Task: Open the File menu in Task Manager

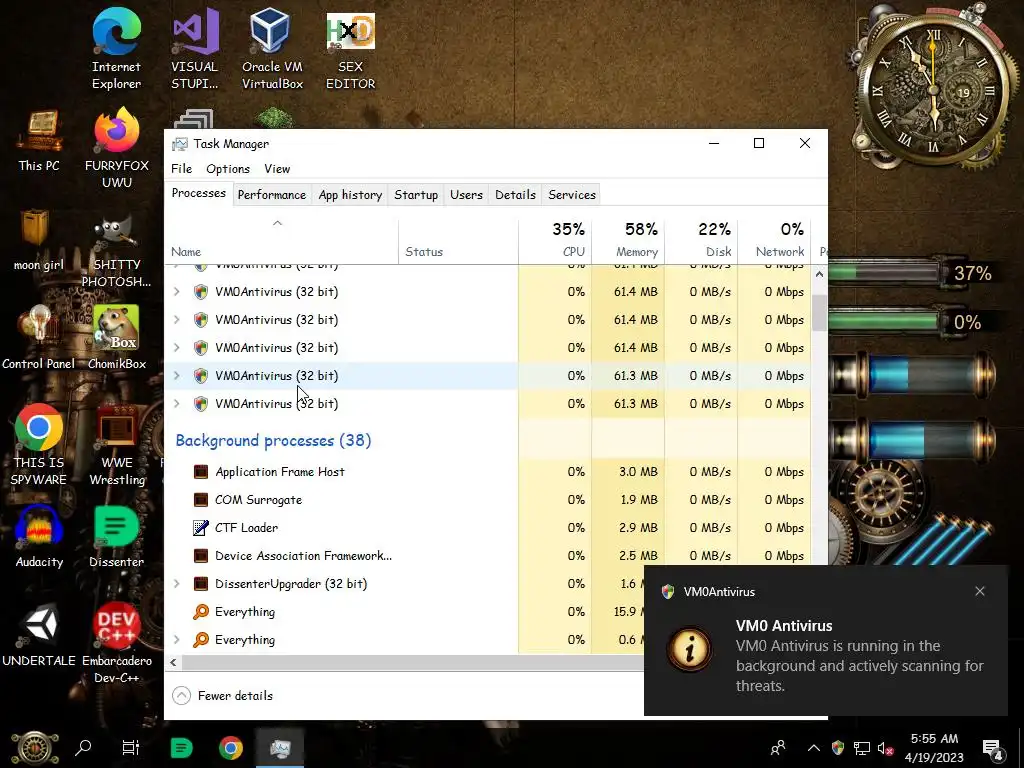Action: pyautogui.click(x=182, y=168)
